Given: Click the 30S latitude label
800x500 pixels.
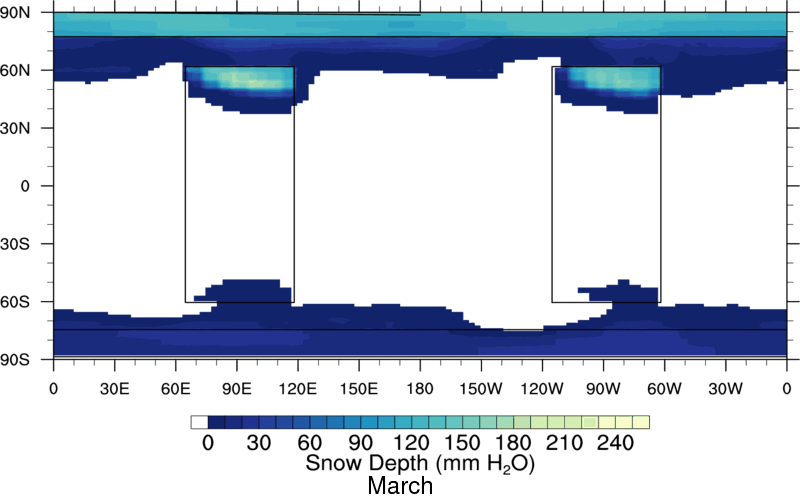Looking at the screenshot, I should tap(15, 244).
